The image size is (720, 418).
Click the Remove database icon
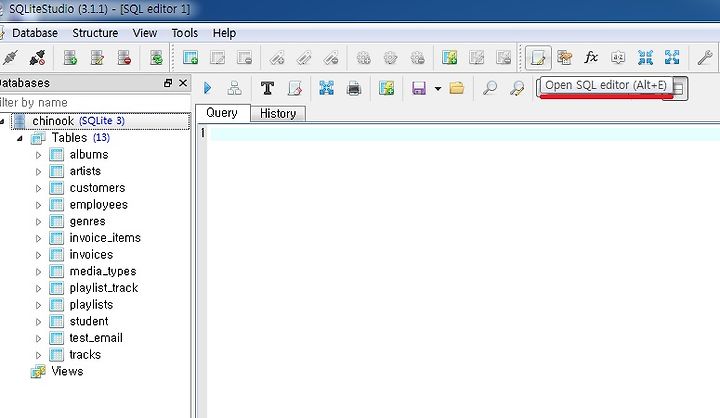point(124,58)
